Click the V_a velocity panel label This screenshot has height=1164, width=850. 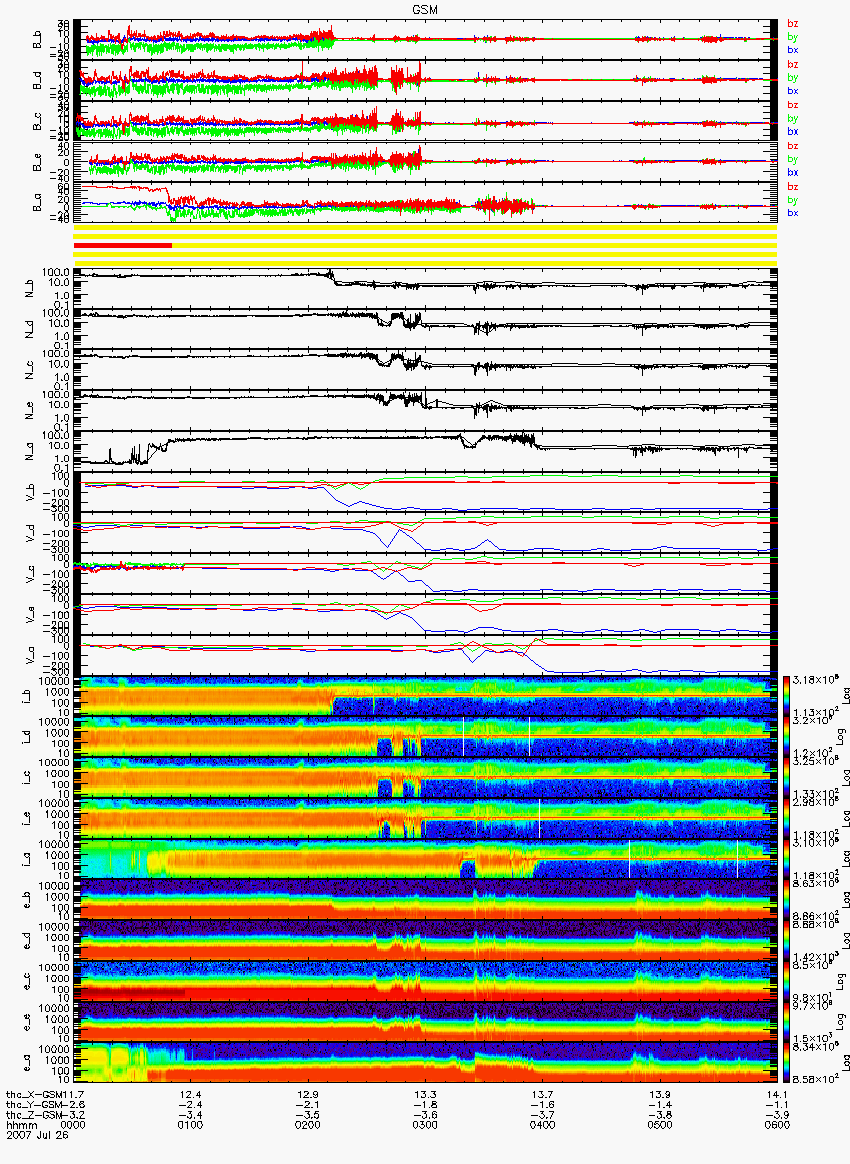(x=31, y=653)
